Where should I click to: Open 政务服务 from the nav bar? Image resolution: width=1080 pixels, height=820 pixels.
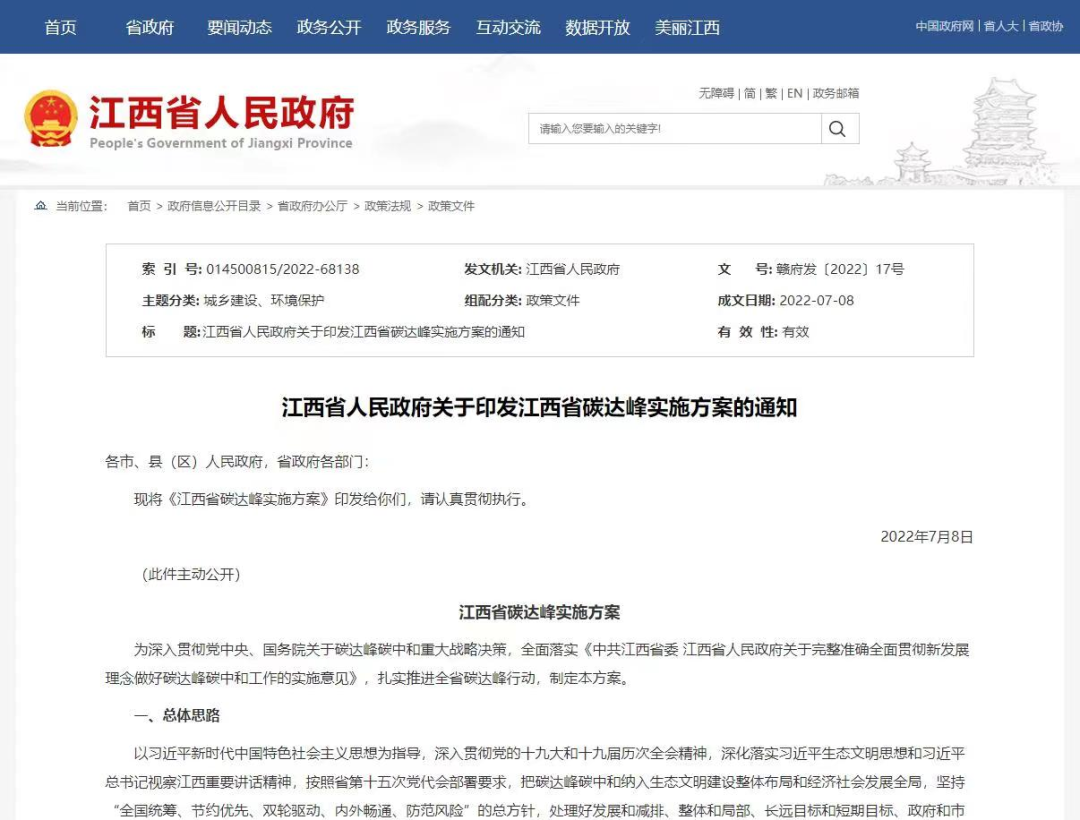(x=418, y=28)
